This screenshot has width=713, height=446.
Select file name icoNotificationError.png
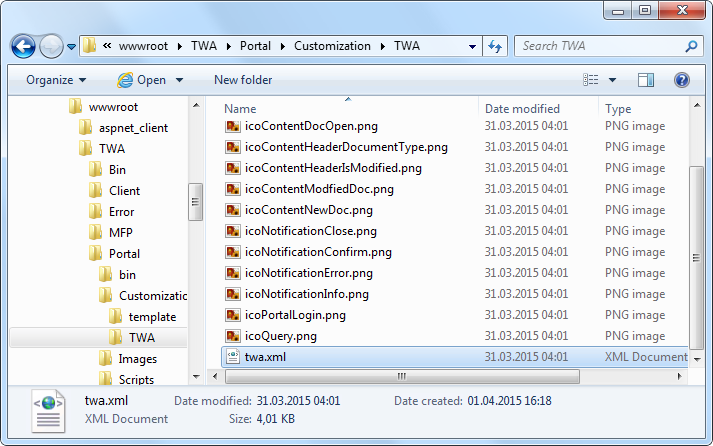click(309, 273)
